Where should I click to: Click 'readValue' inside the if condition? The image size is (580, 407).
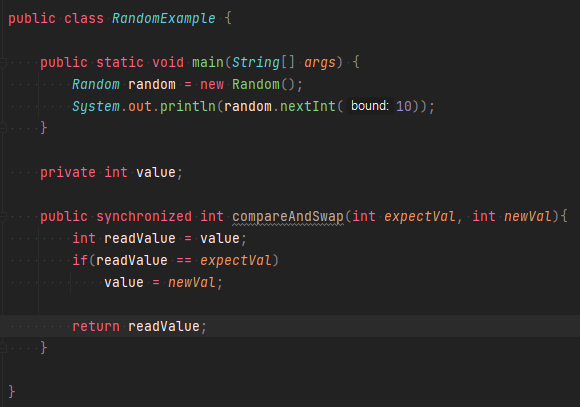point(132,260)
